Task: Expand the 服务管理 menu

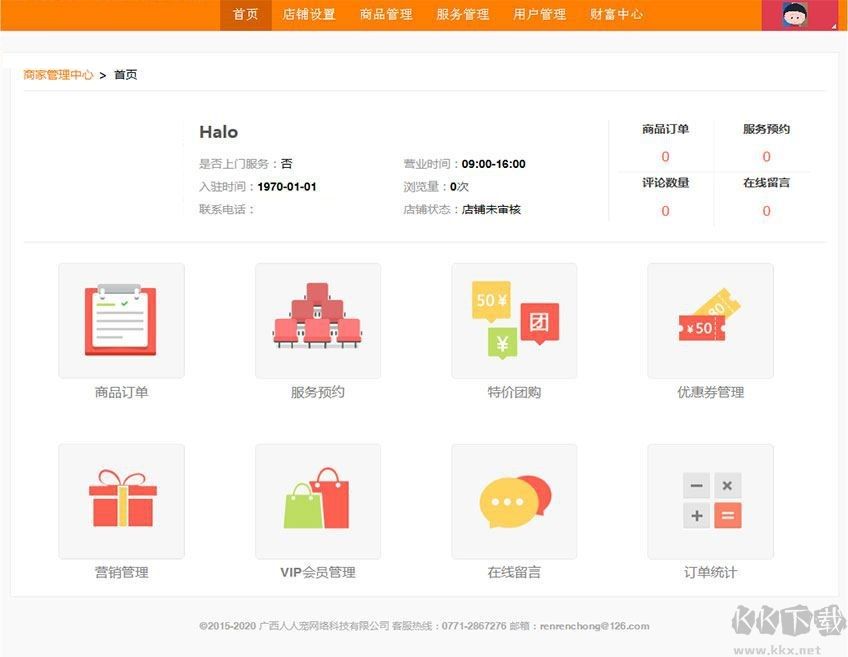Action: coord(463,15)
